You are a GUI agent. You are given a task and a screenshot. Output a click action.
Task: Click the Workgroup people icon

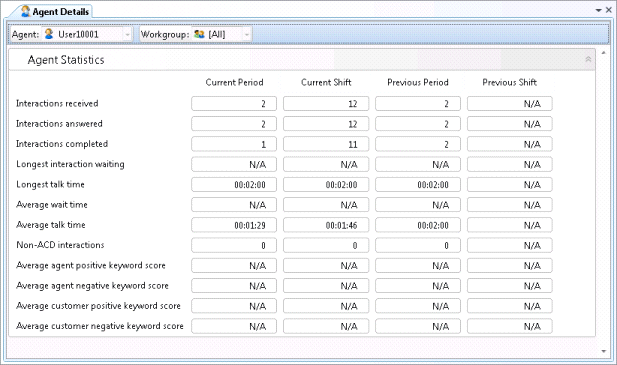click(200, 34)
